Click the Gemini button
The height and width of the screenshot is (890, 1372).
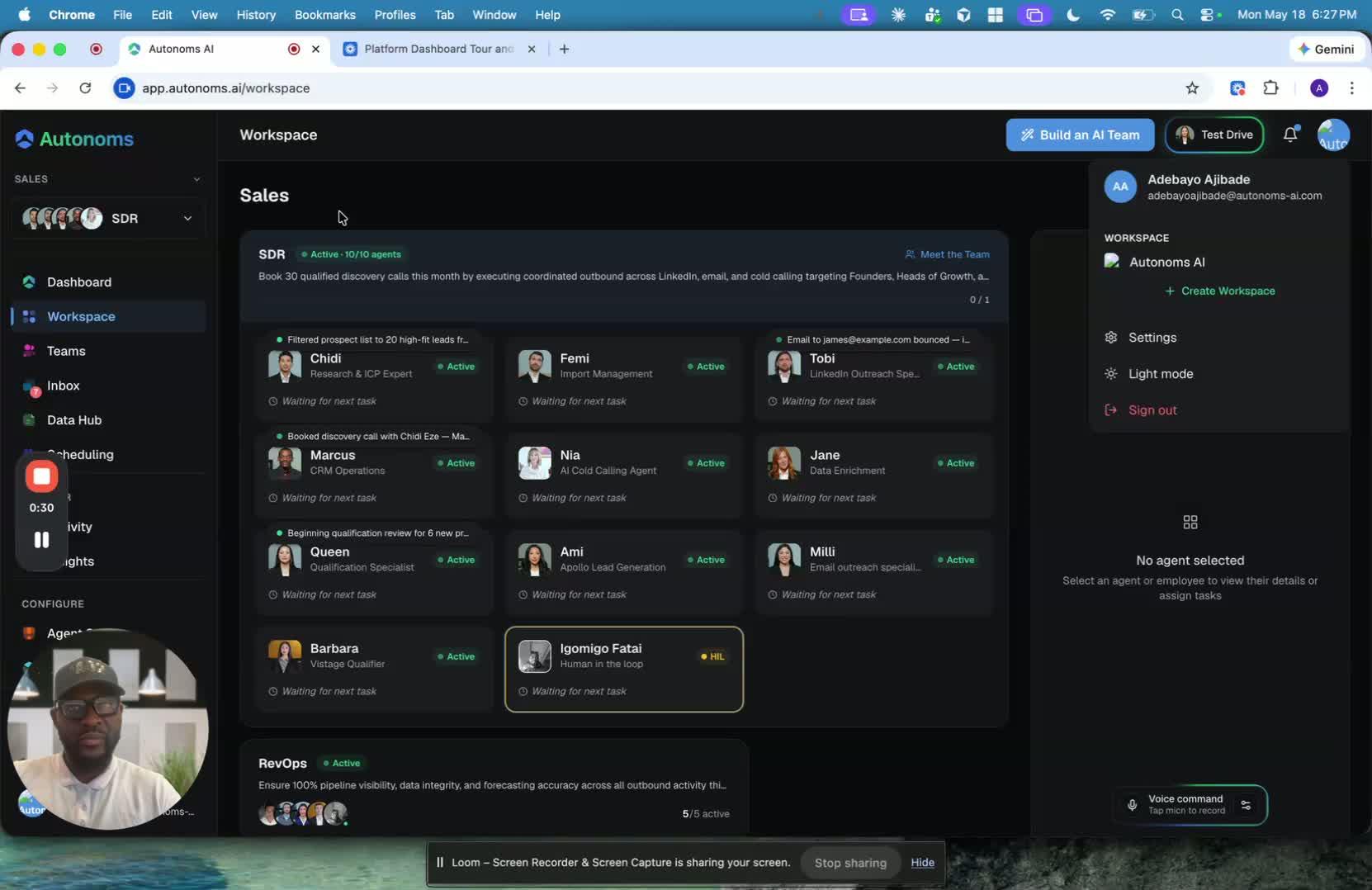(1325, 49)
